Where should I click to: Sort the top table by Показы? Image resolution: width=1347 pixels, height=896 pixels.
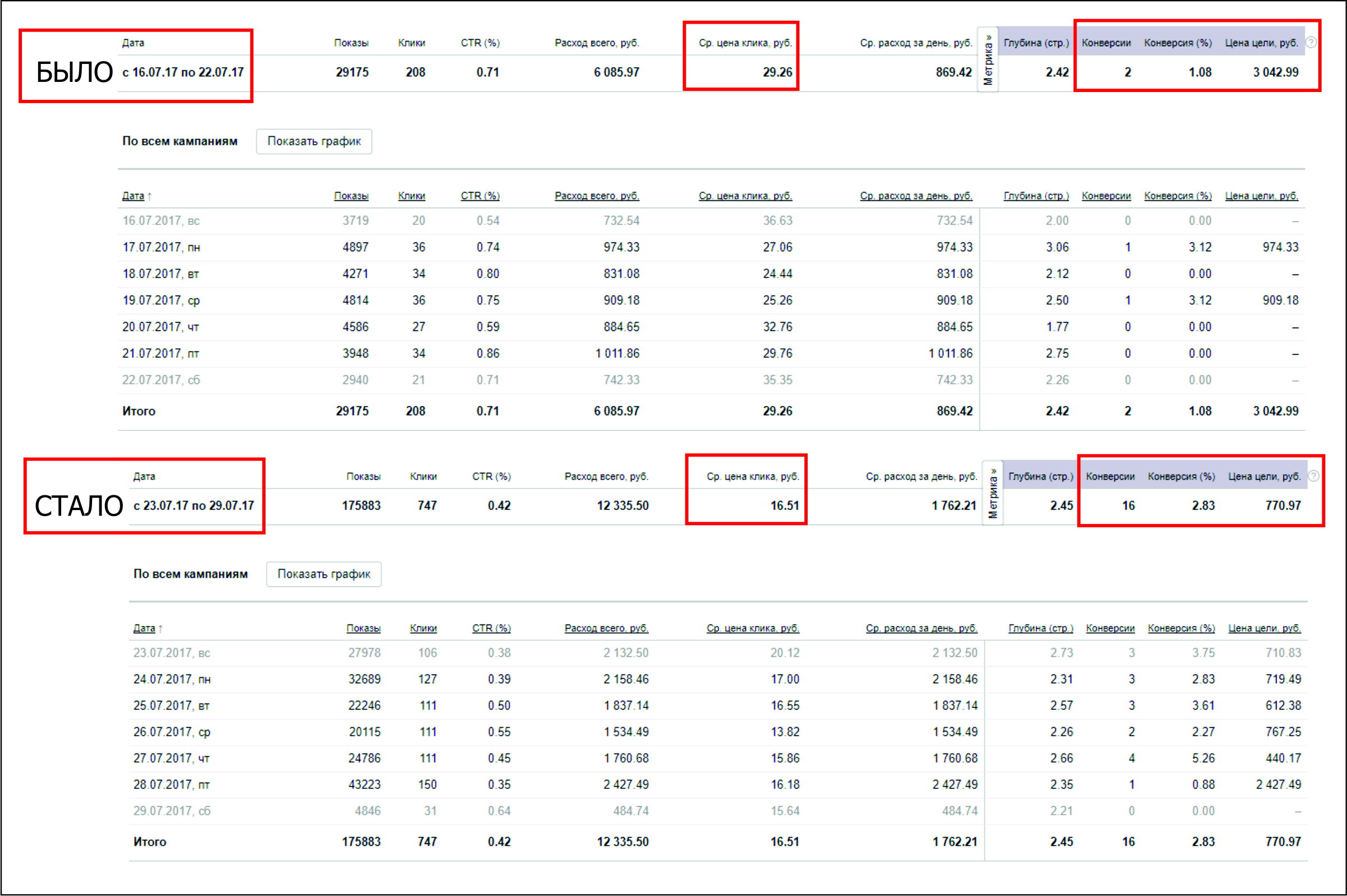(351, 196)
